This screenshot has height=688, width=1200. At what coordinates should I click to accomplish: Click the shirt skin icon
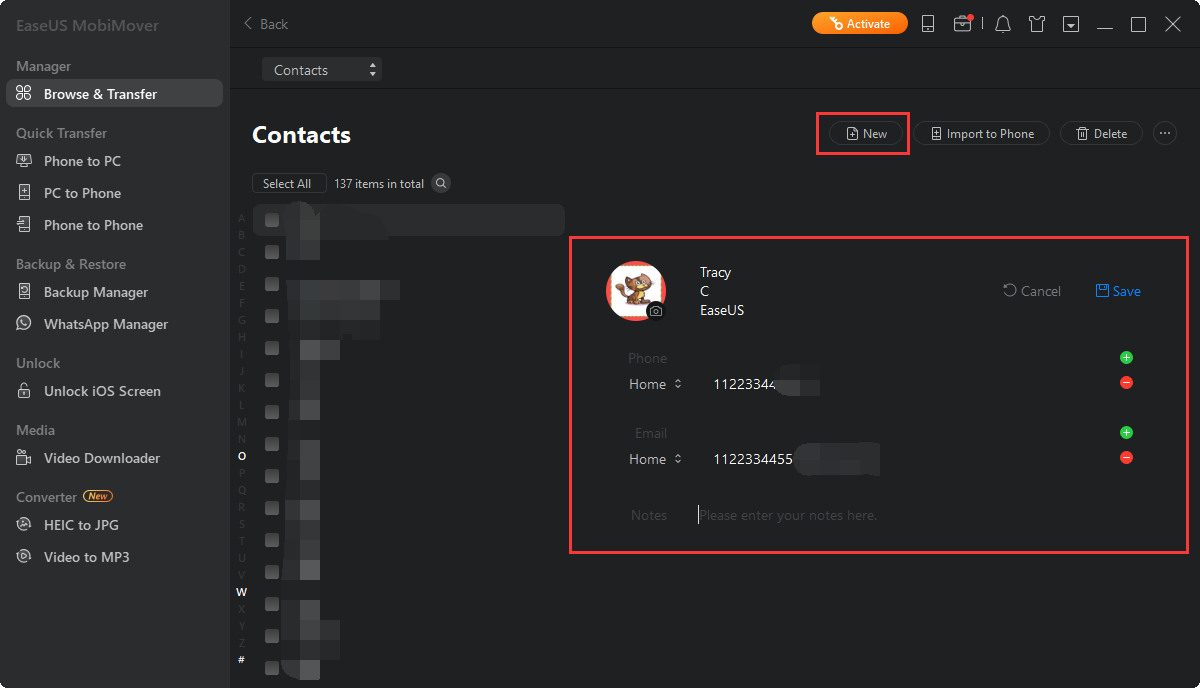tap(1037, 24)
